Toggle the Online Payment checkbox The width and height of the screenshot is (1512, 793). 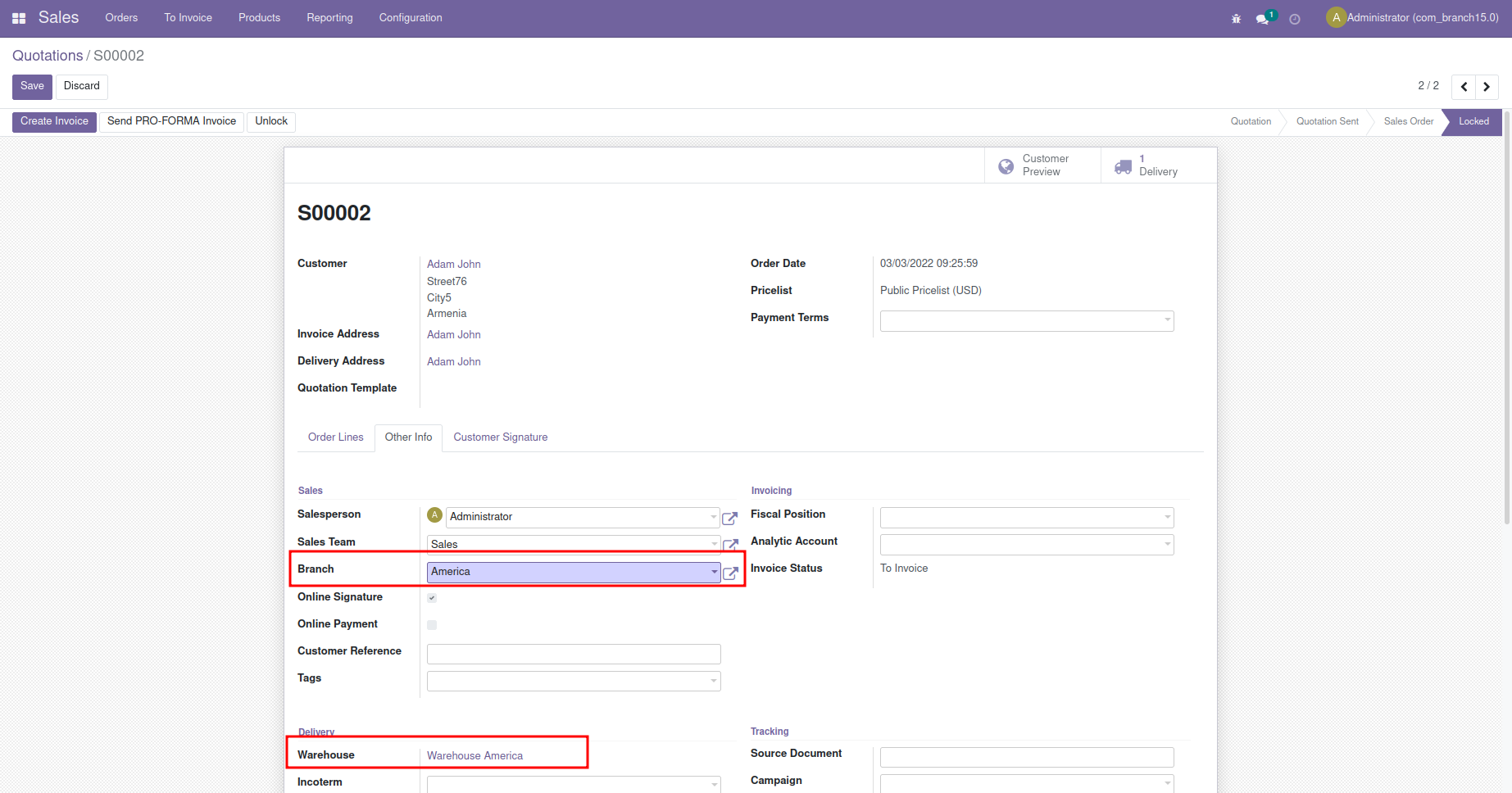tap(432, 625)
